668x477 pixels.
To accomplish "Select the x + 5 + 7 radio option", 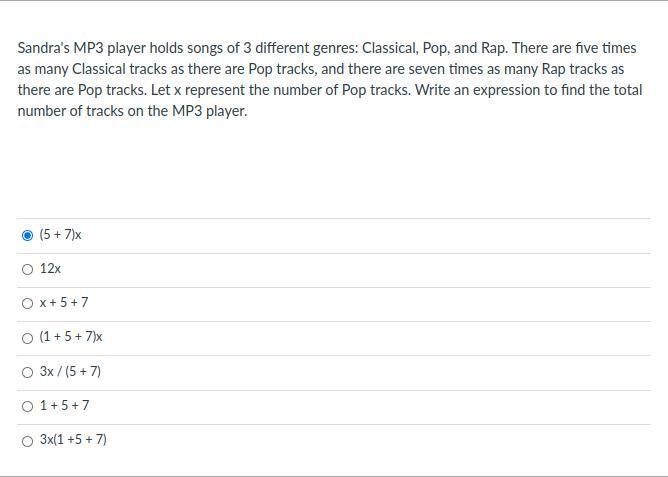I will pos(27,303).
